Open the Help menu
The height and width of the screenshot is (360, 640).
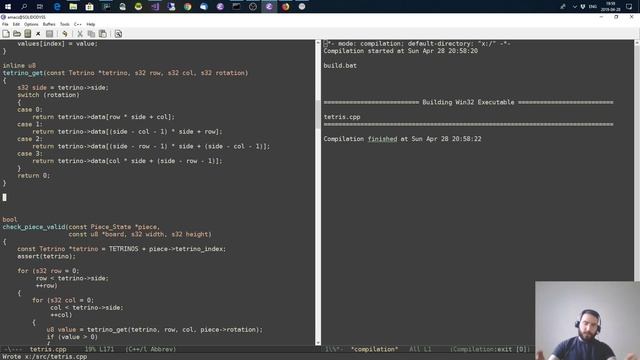click(x=91, y=24)
